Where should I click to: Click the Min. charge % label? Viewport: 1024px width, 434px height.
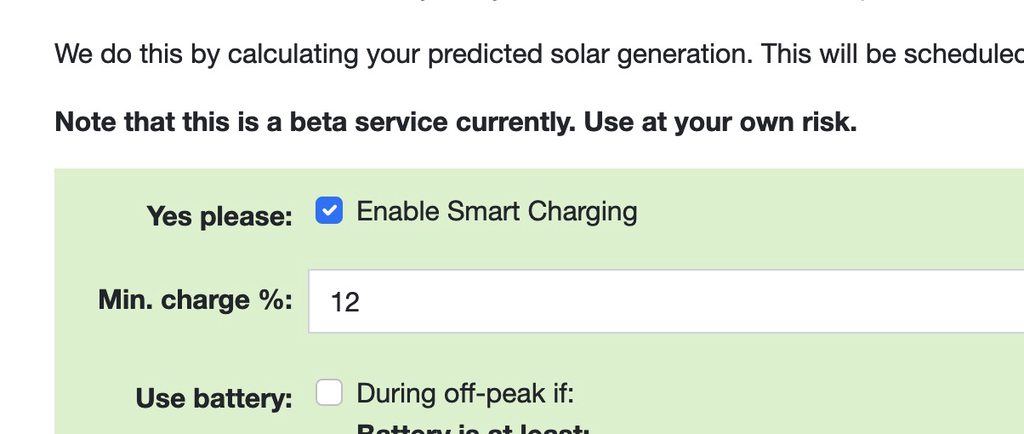[x=195, y=300]
